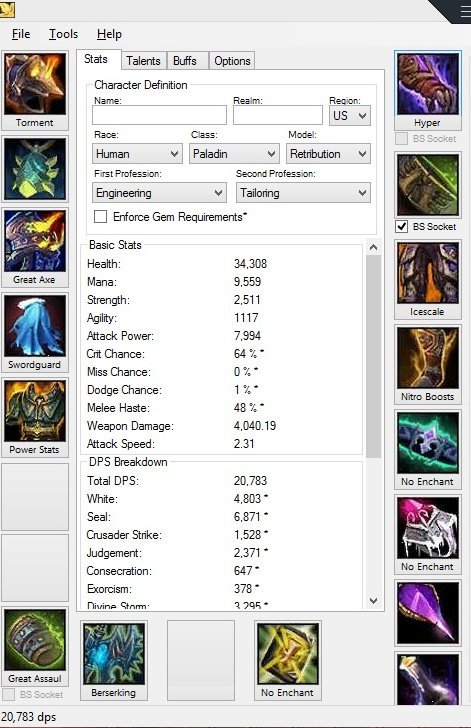Click the Crit Chance value 64 %
The image size is (471, 728).
point(249,354)
